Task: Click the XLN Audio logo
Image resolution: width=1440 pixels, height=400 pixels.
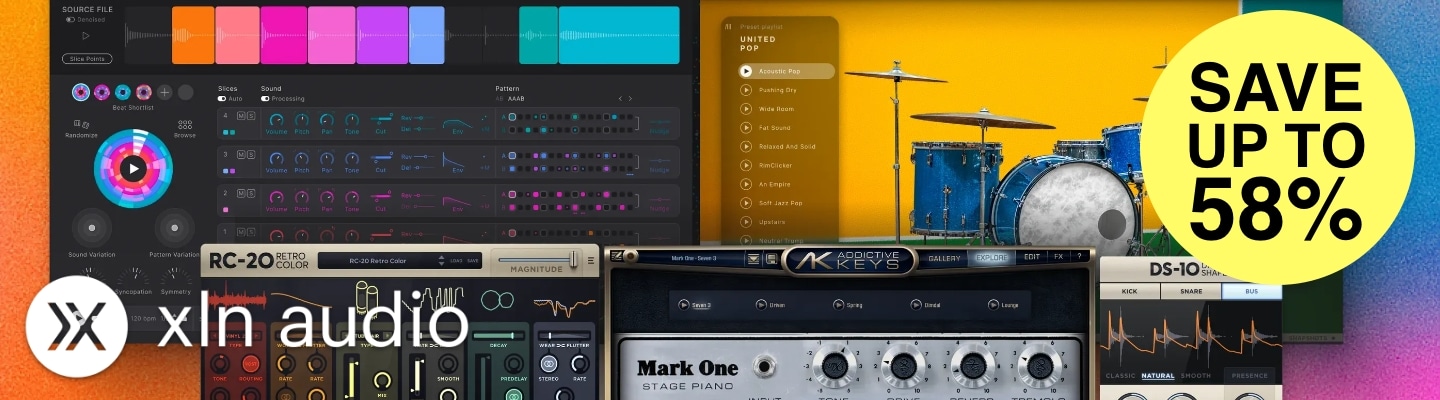Action: [x=76, y=326]
